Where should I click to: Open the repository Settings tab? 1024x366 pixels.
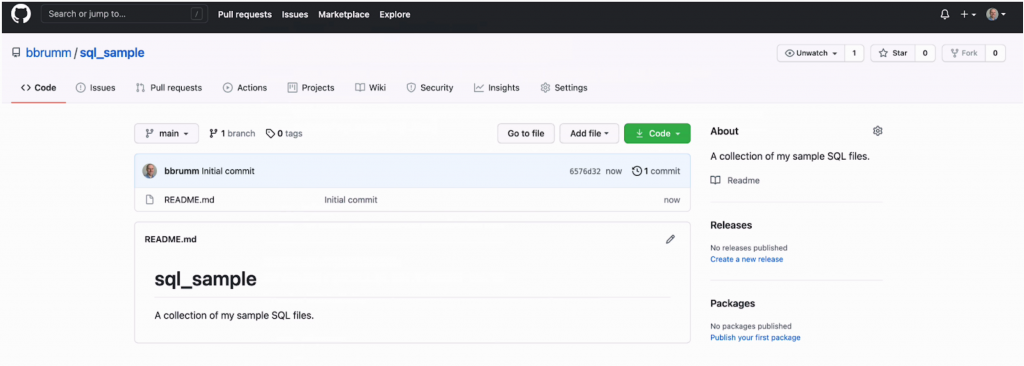[564, 88]
